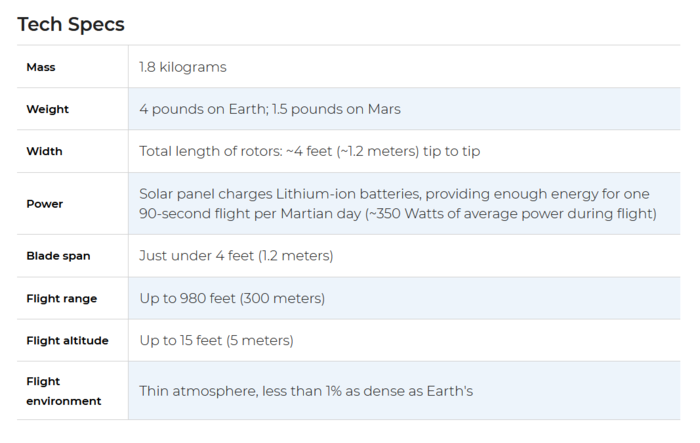Select the Flight range row label
The image size is (700, 443).
(62, 298)
